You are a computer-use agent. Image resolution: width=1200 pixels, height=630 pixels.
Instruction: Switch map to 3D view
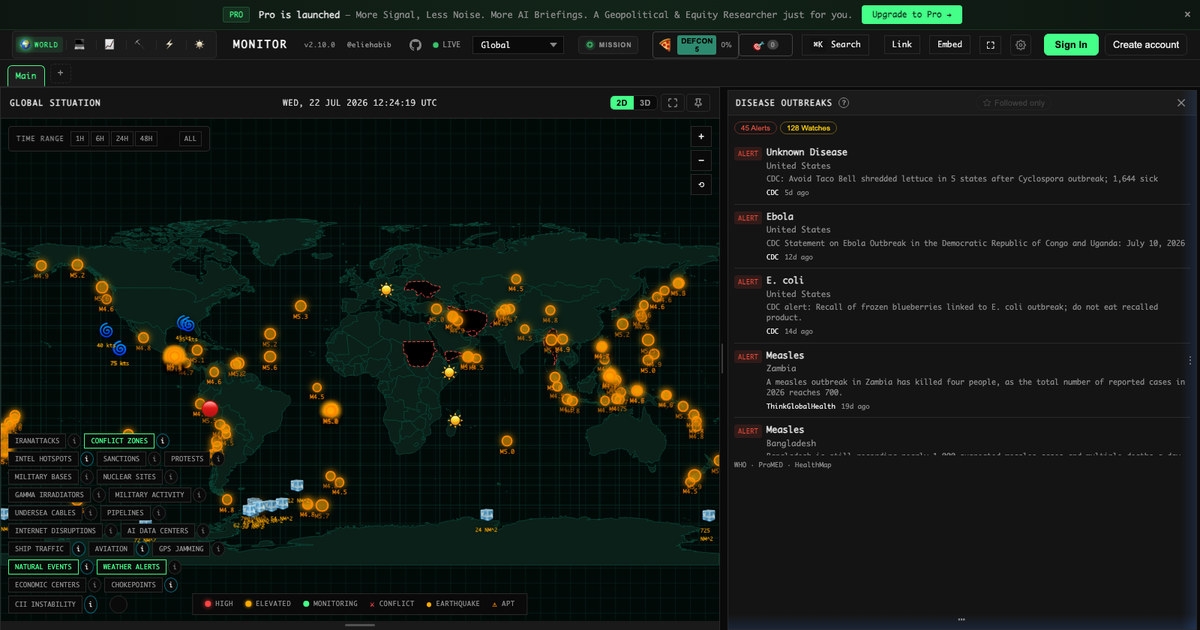645,103
